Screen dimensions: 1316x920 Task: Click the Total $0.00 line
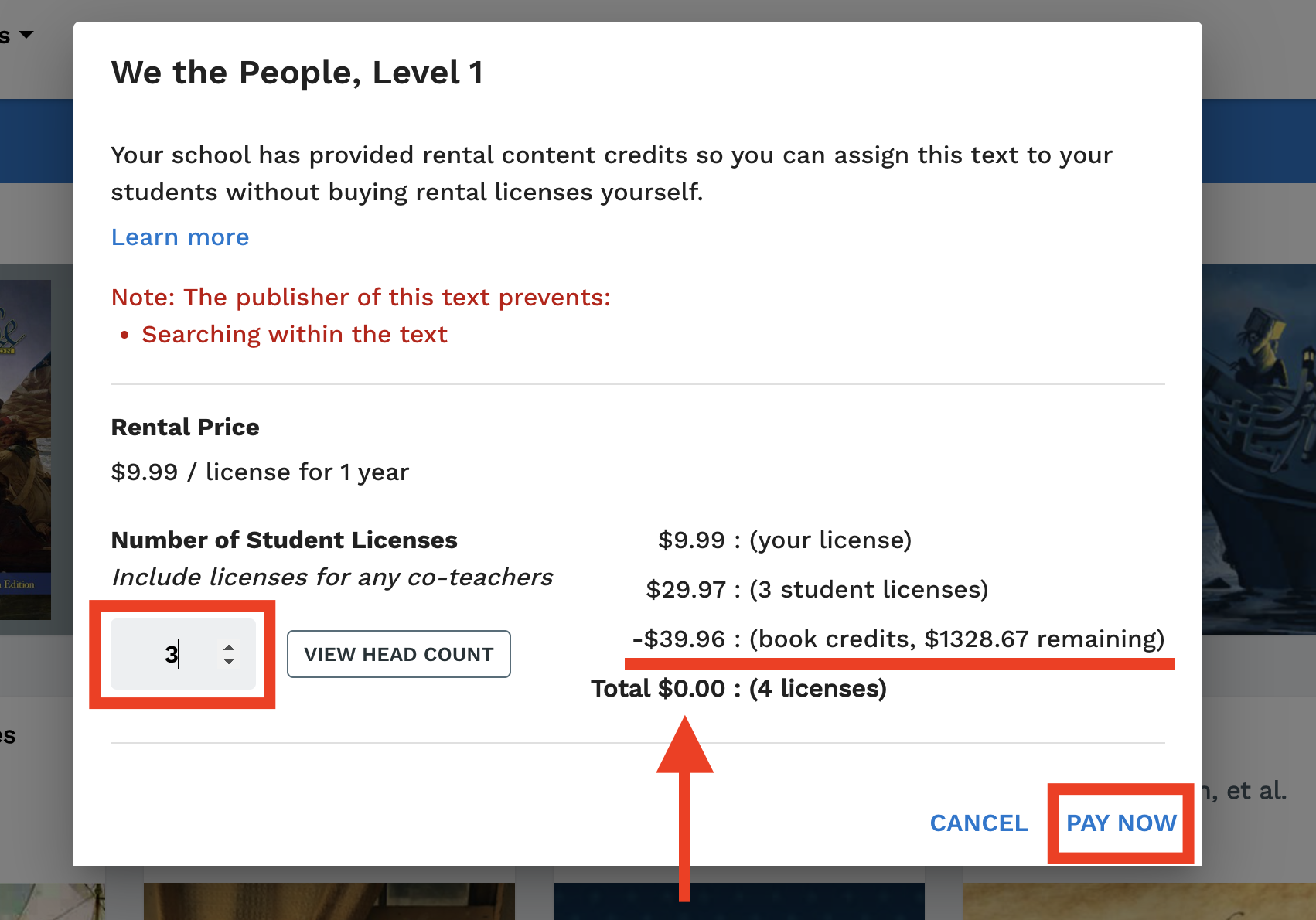(x=738, y=689)
